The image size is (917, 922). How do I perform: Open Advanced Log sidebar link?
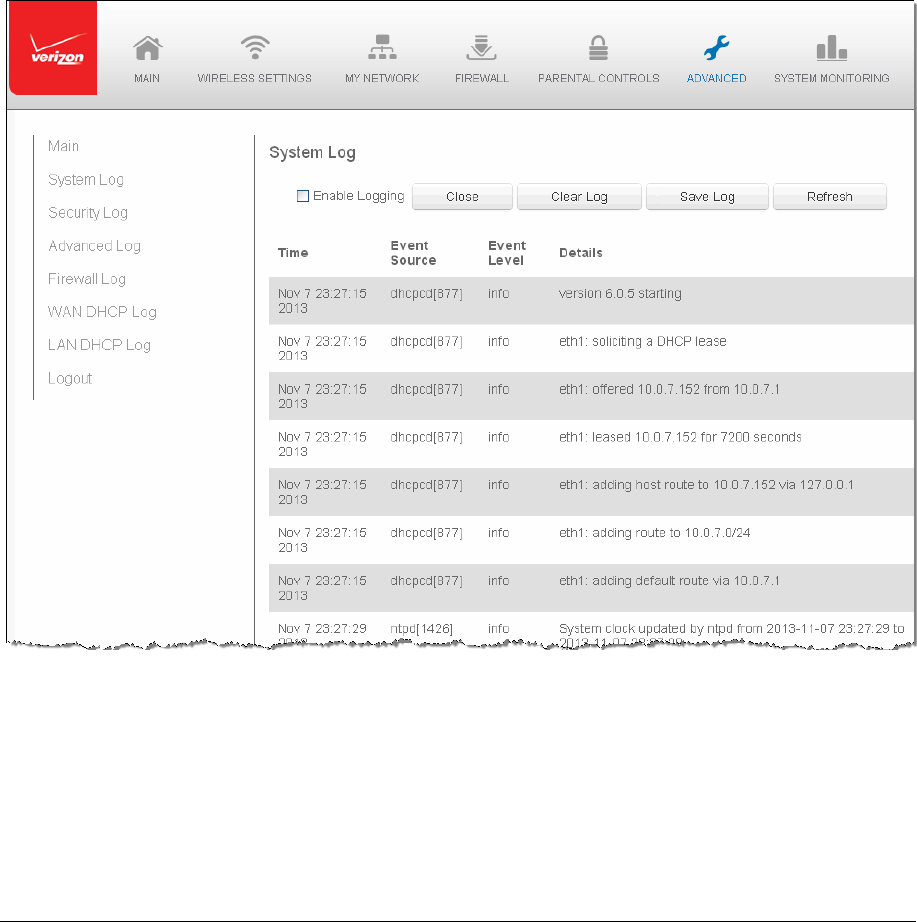(x=94, y=246)
